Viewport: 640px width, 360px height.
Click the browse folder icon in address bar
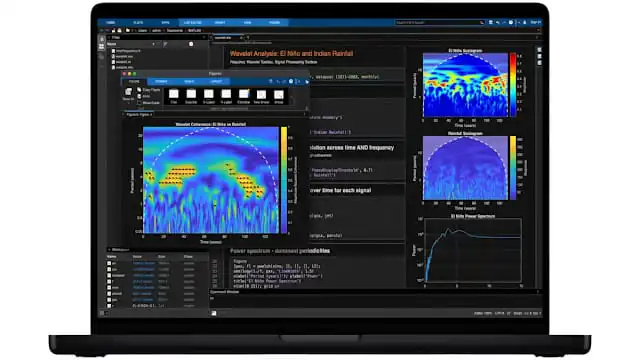click(120, 30)
